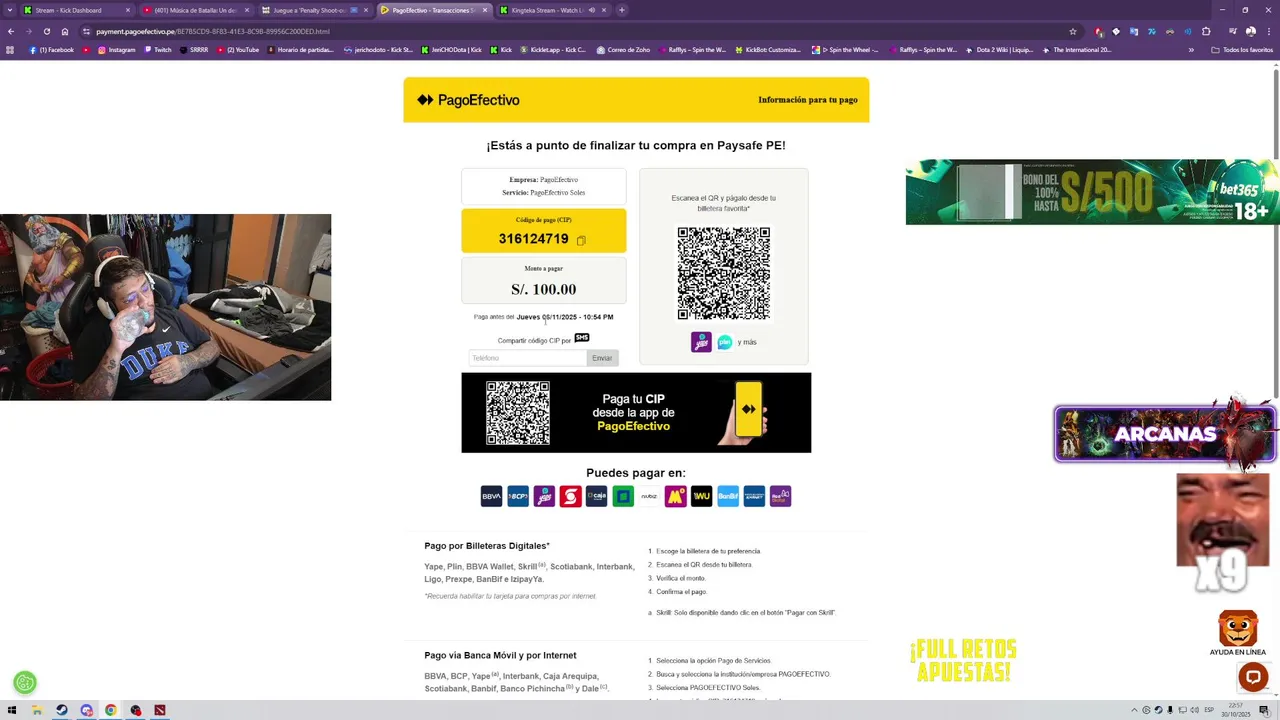Open the Facebook bookmark
1280x720 pixels.
click(x=52, y=50)
